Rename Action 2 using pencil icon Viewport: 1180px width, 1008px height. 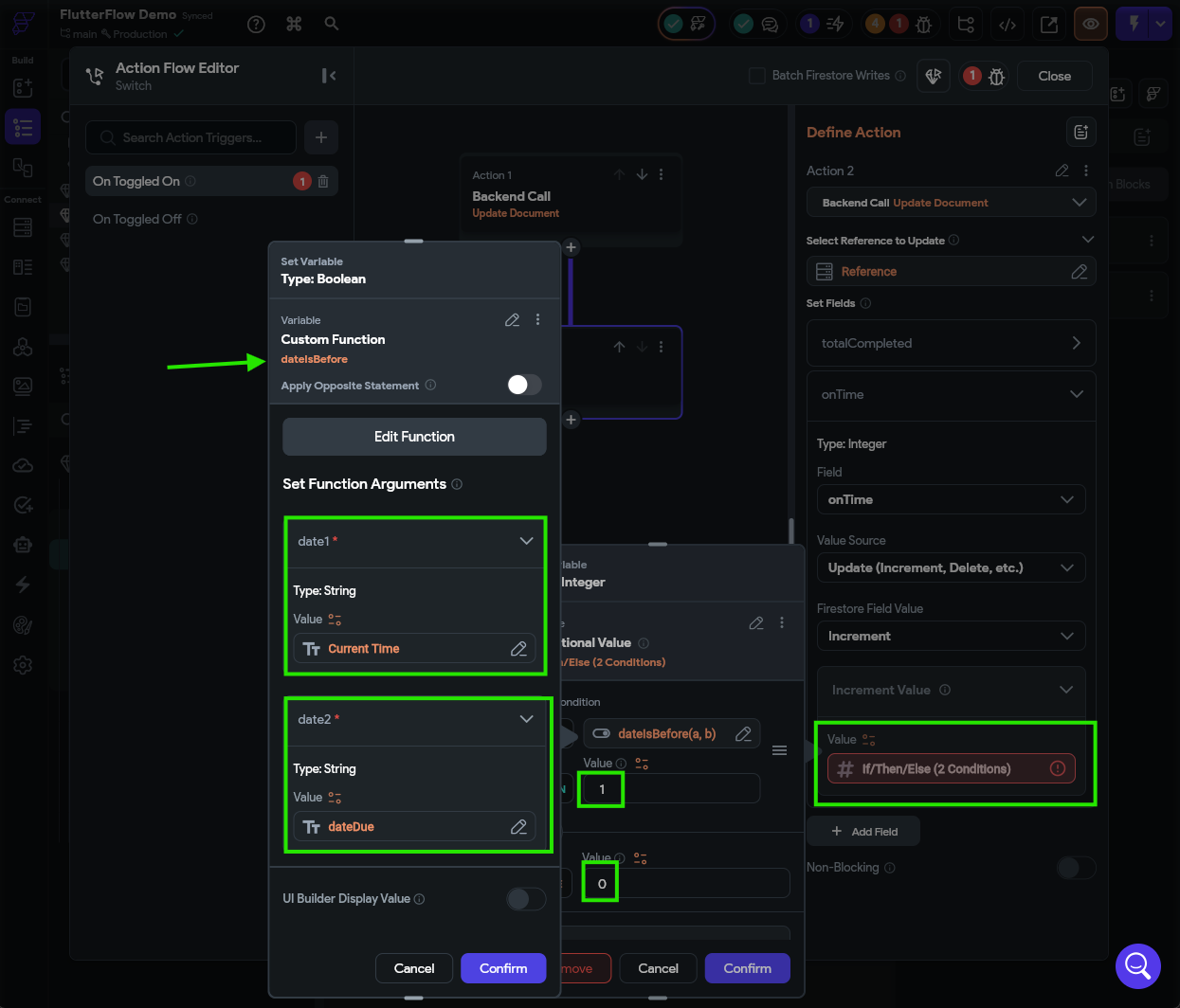pos(1062,171)
